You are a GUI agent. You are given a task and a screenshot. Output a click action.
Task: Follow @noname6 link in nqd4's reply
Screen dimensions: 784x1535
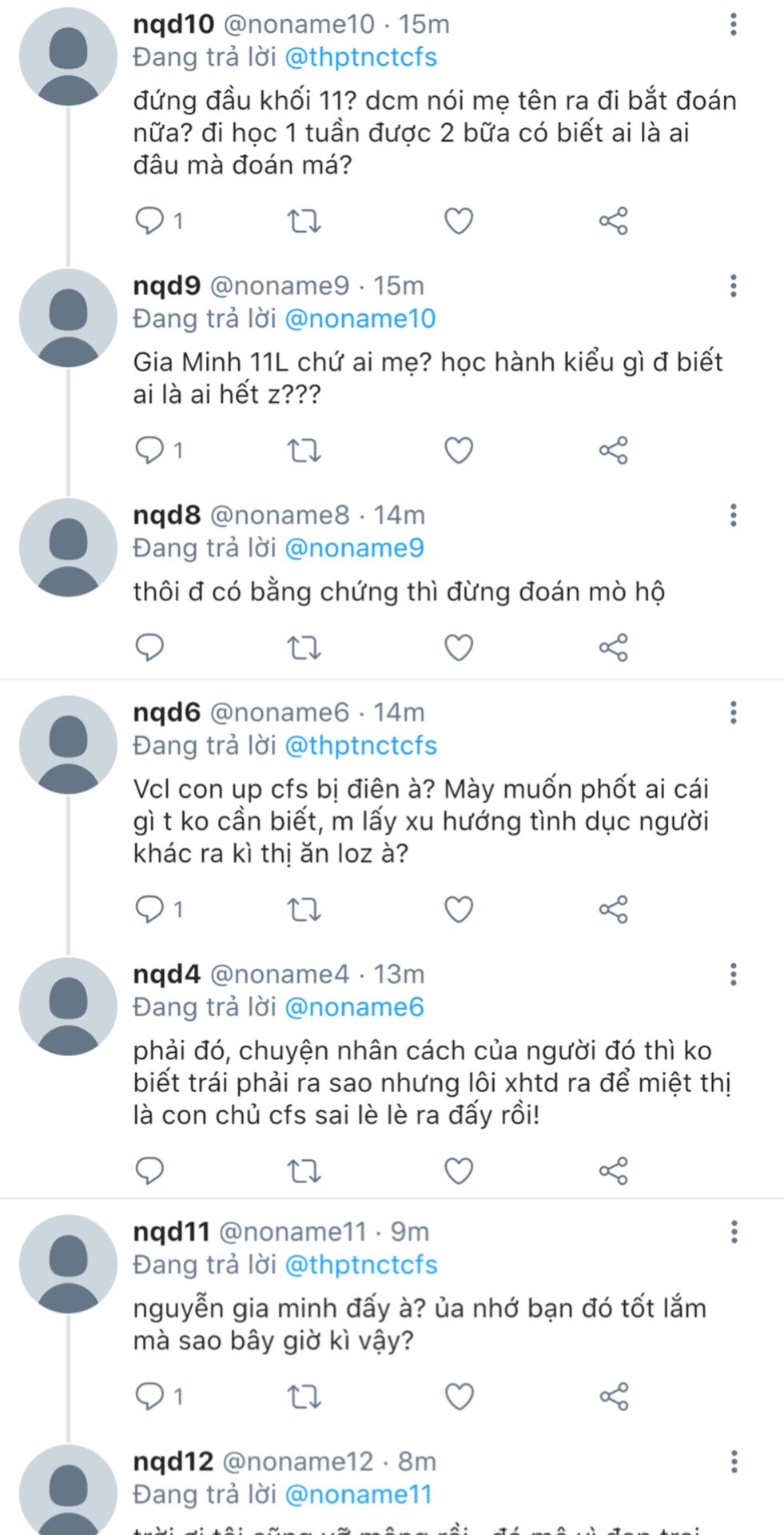(x=354, y=1007)
